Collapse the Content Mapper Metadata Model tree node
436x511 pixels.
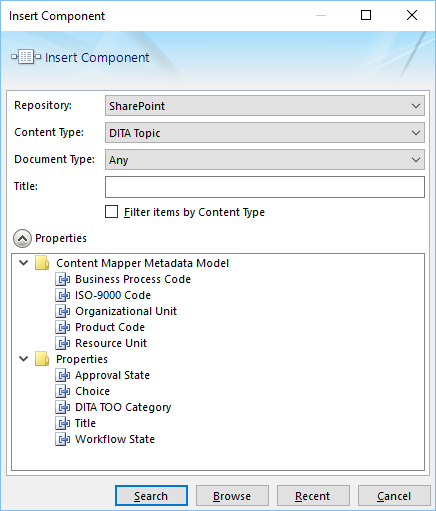[x=24, y=263]
